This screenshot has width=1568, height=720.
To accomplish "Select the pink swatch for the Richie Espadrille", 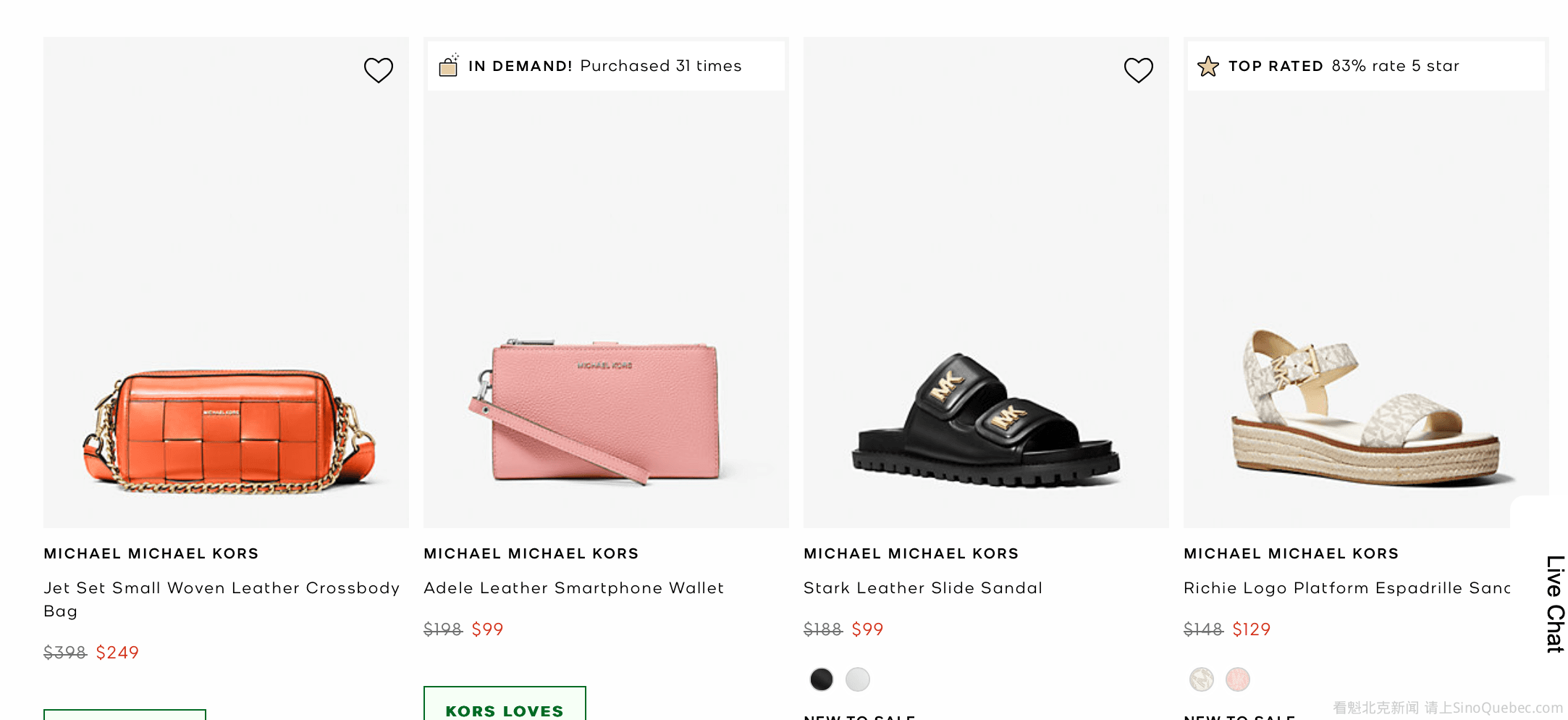I will point(1238,679).
